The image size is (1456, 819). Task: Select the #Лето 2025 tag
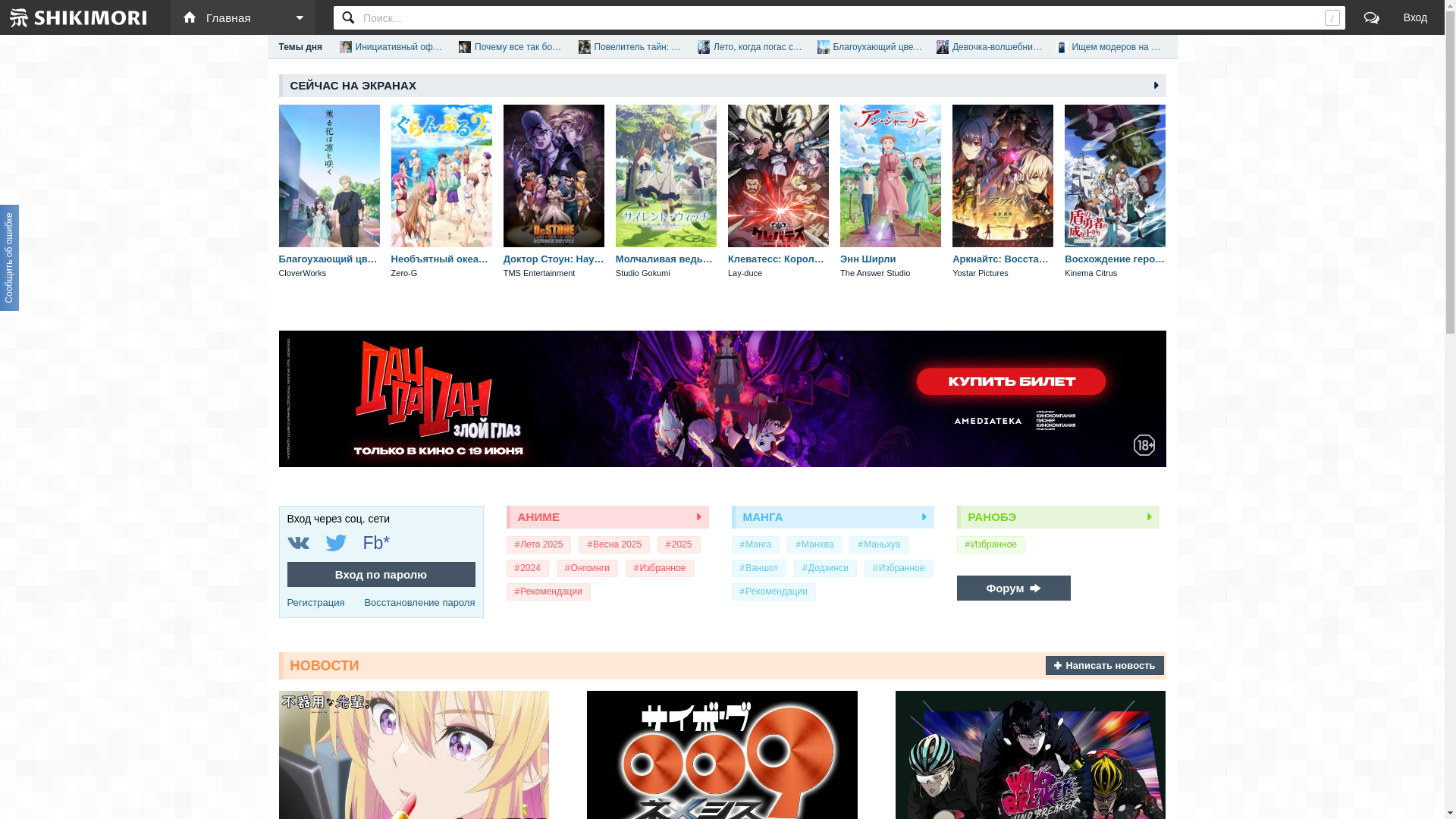point(538,544)
